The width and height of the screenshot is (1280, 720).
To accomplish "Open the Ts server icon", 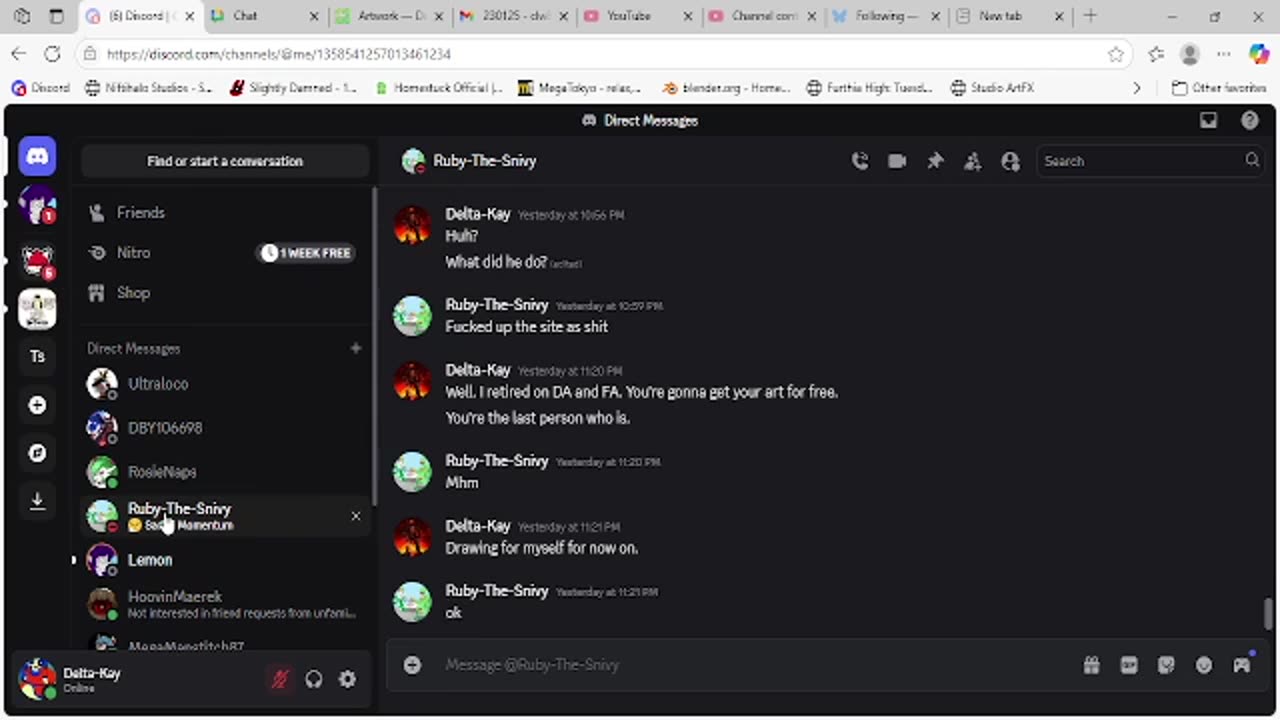I will (x=37, y=357).
